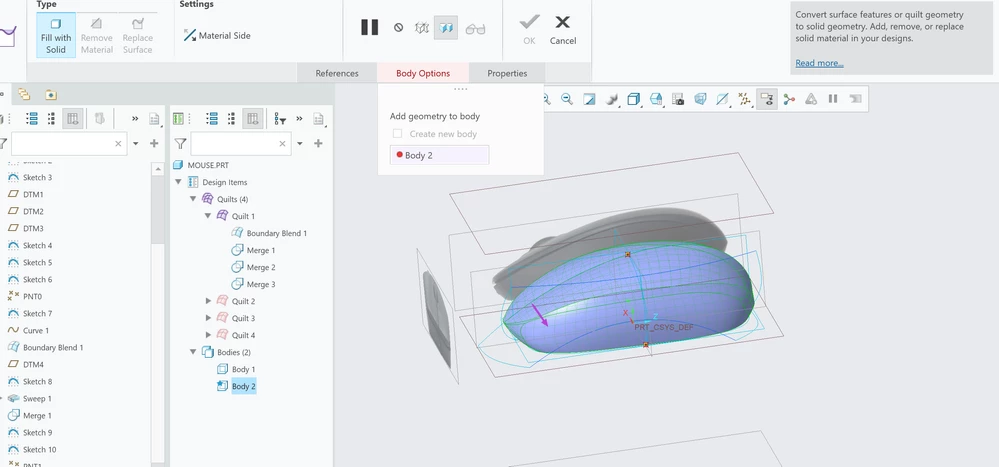Expand all in the left model tree
The image size is (999, 467).
(x=32, y=119)
